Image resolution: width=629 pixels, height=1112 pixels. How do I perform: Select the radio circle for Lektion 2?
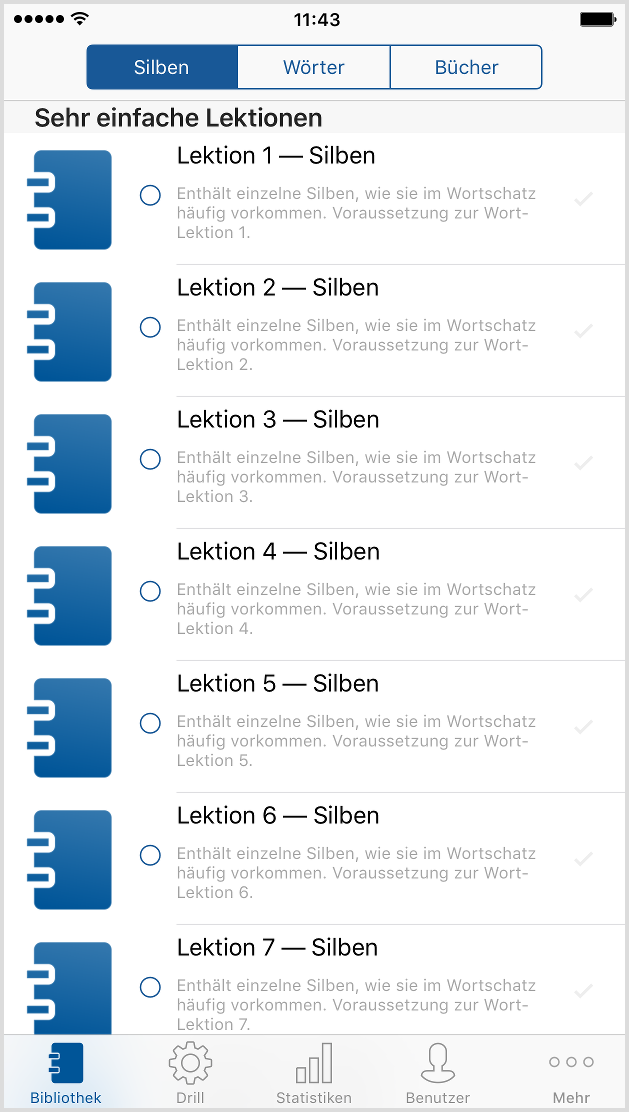(150, 327)
